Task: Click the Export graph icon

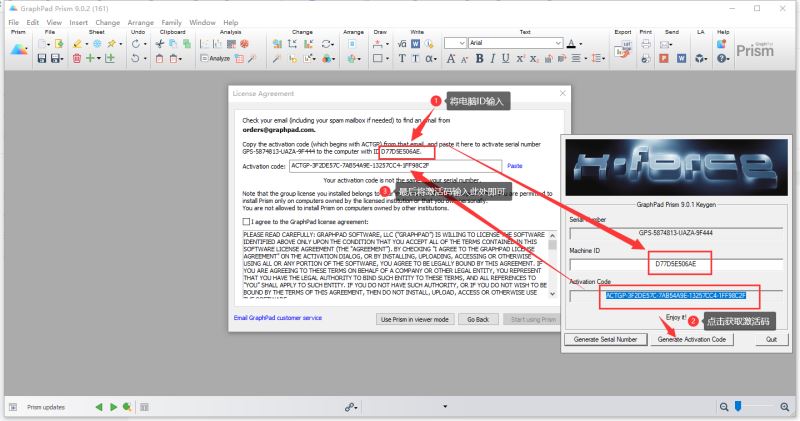Action: pyautogui.click(x=623, y=50)
